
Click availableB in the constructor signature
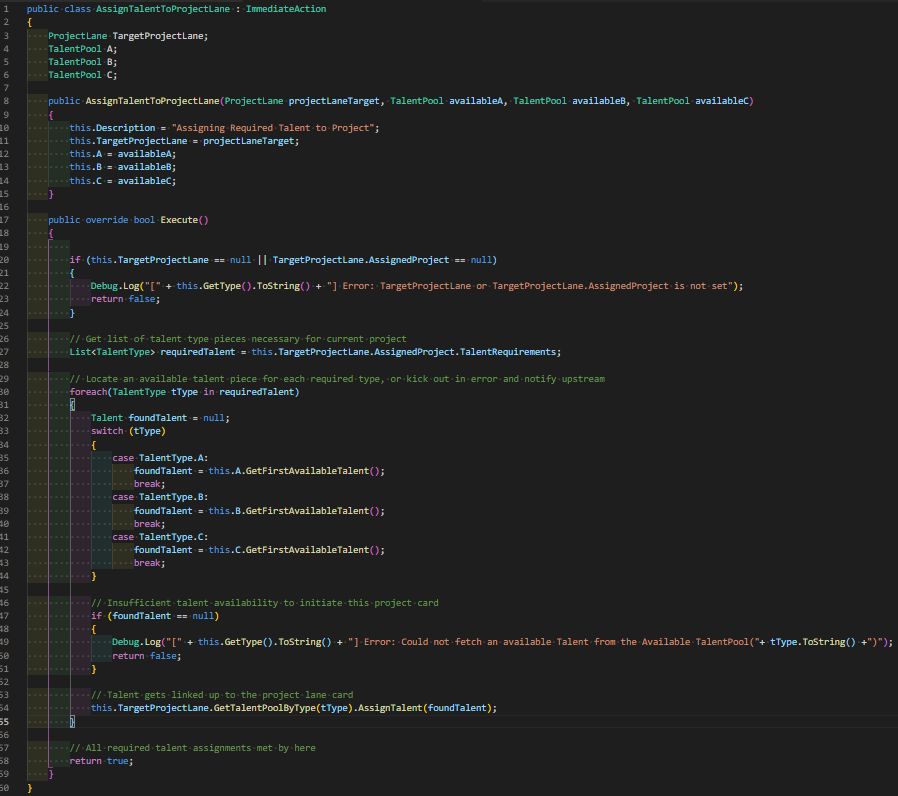[x=599, y=101]
